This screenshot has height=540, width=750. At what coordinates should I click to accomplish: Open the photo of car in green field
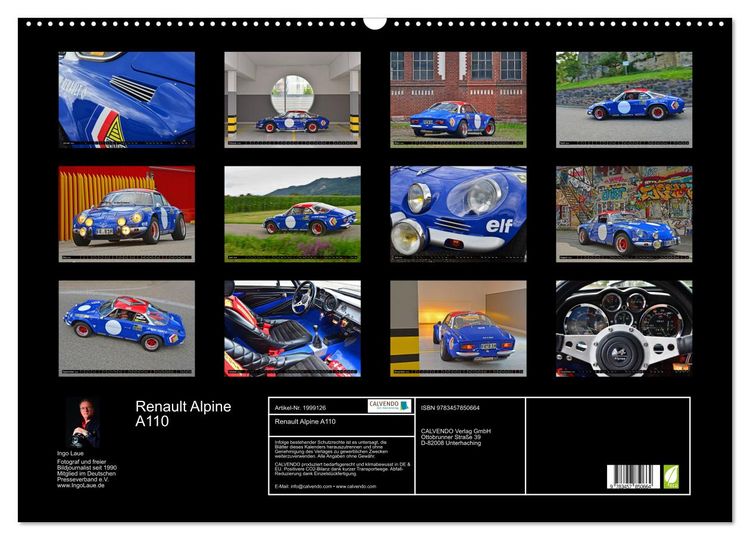tap(292, 214)
